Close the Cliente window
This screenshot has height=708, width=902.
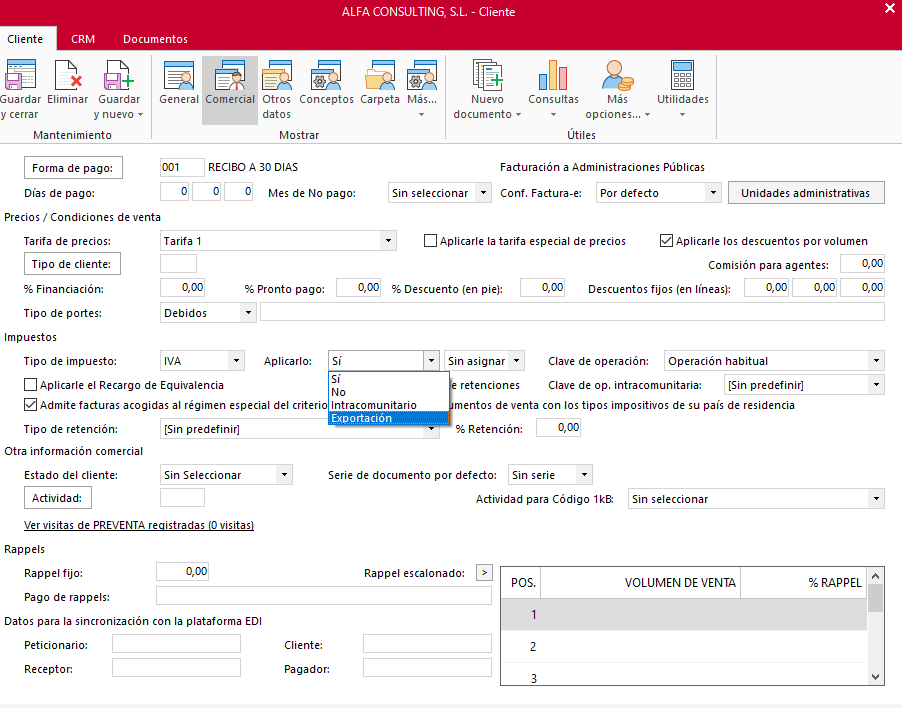pos(890,7)
